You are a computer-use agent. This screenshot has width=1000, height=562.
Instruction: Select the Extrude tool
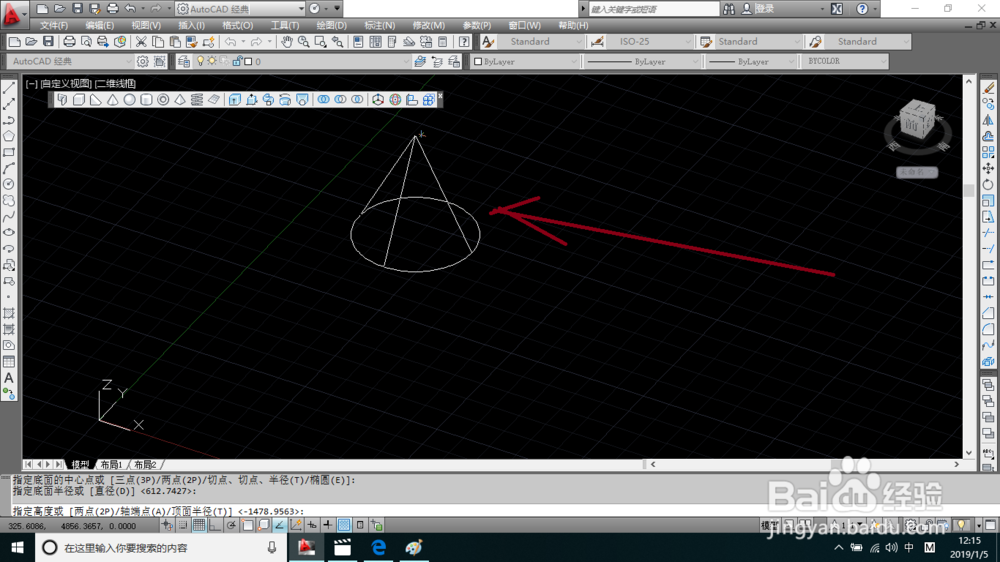(235, 100)
